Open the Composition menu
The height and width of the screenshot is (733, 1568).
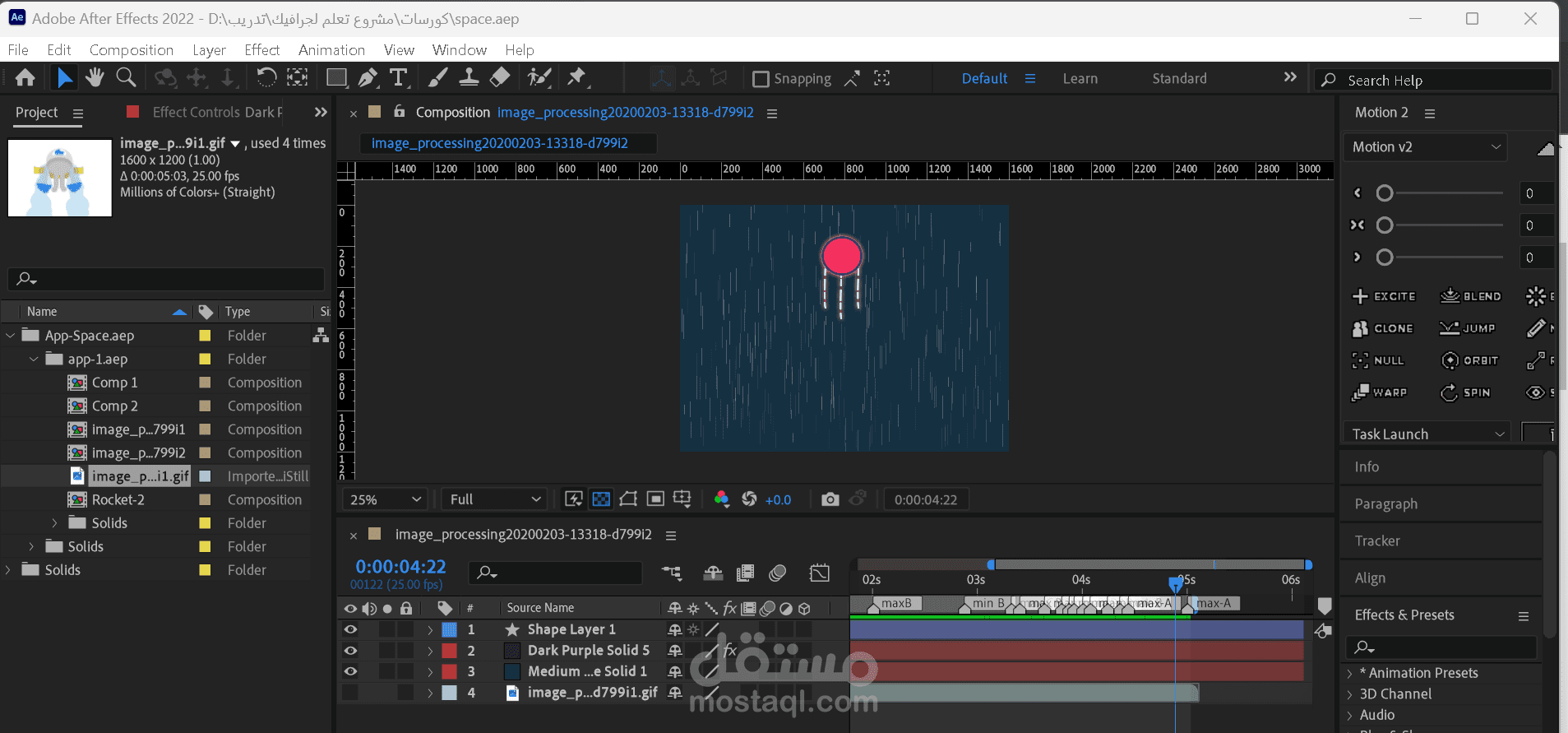pyautogui.click(x=132, y=50)
